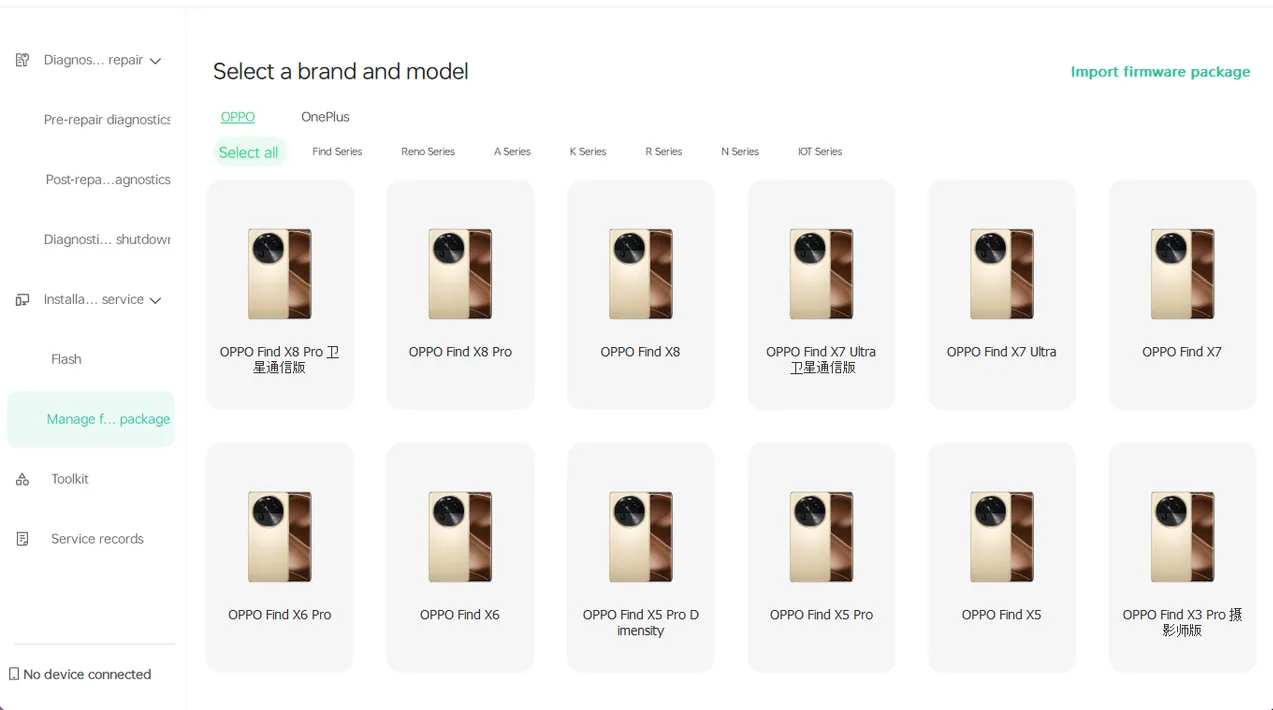This screenshot has height=710, width=1273.
Task: Filter by K Series
Action: coord(588,152)
